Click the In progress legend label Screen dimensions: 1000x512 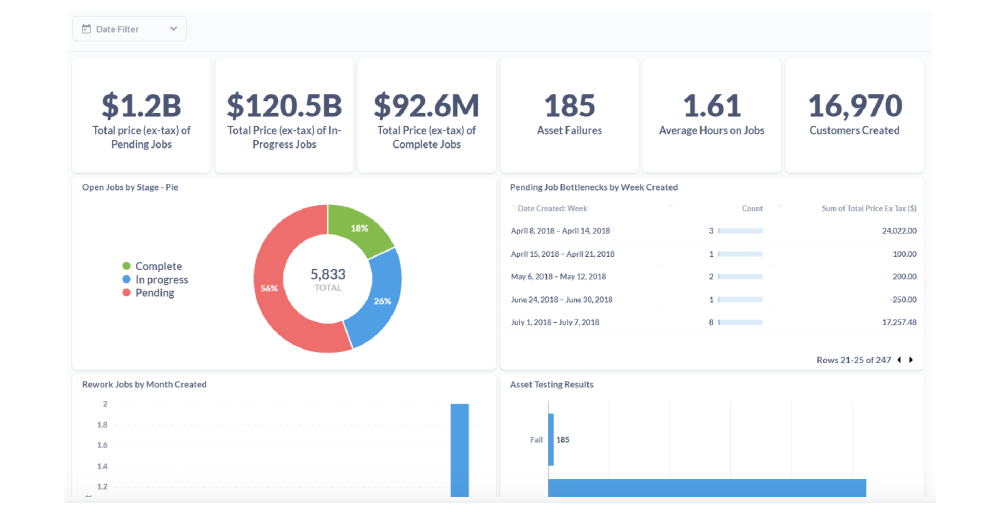pyautogui.click(x=162, y=279)
